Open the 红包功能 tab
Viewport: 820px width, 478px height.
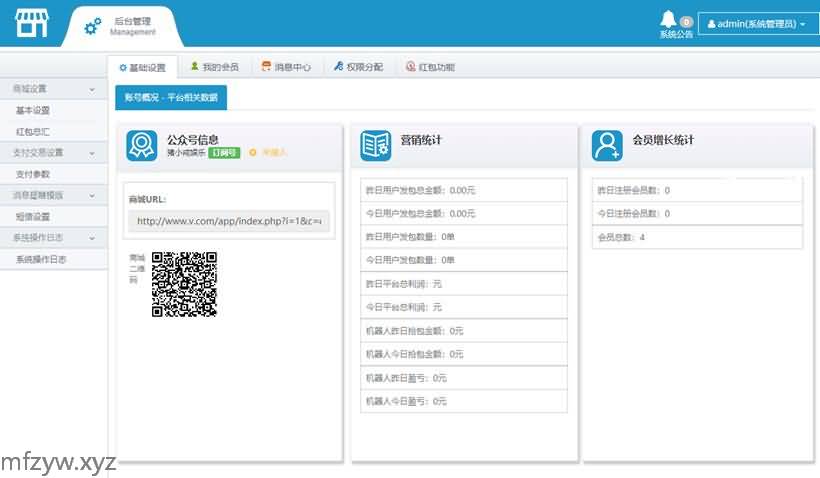click(x=430, y=67)
